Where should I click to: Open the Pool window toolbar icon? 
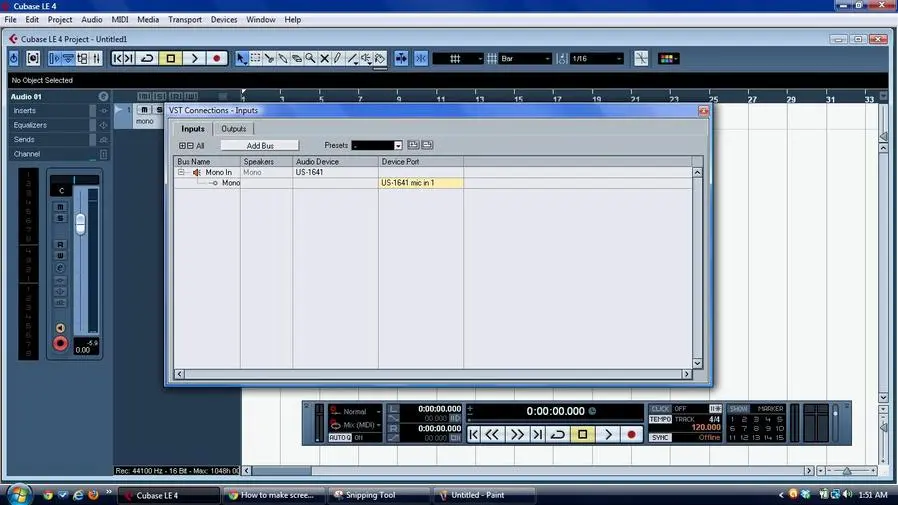[x=82, y=58]
